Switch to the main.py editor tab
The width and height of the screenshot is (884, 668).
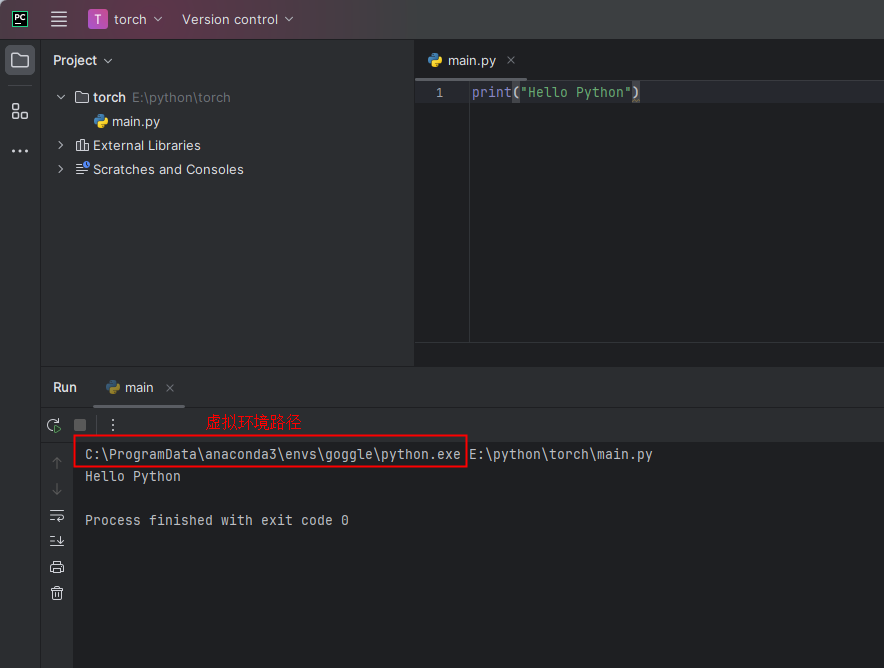(x=471, y=60)
